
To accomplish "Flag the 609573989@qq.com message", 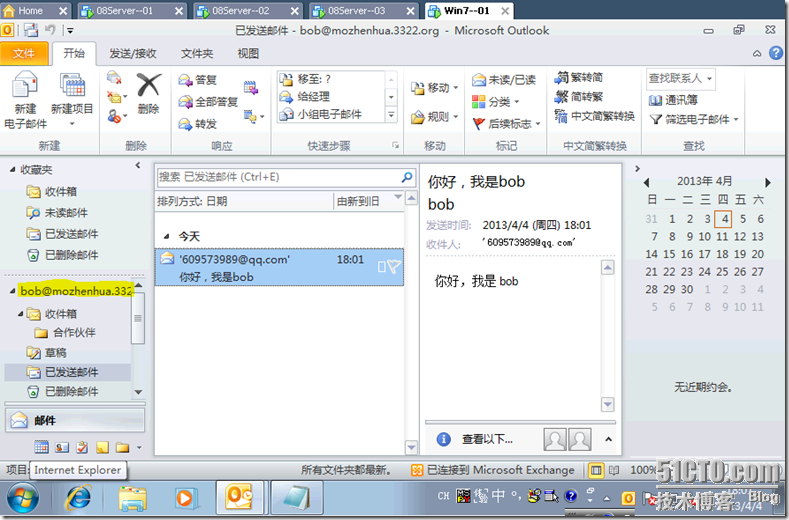I will click(x=394, y=266).
